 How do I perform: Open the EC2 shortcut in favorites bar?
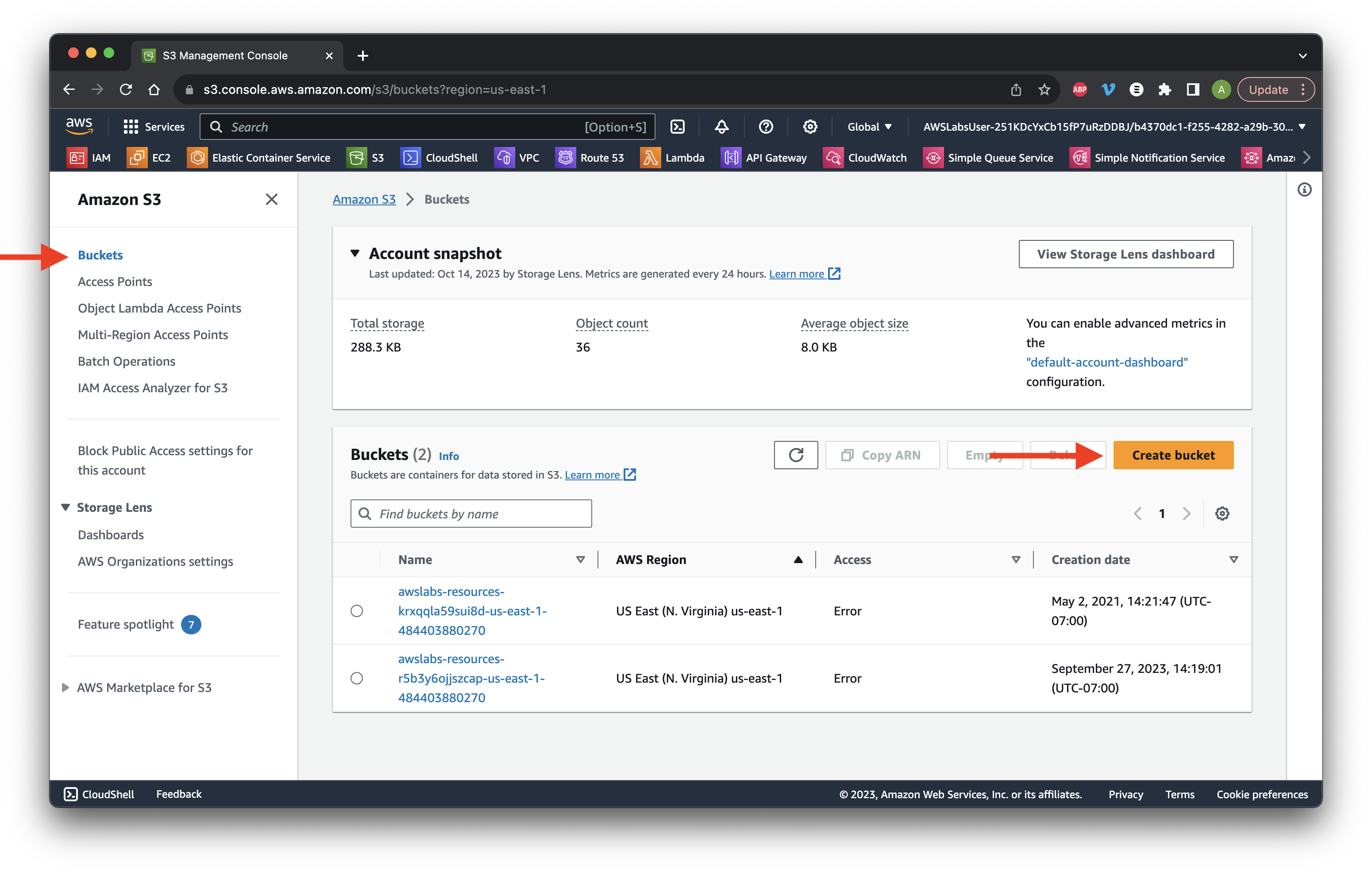point(149,158)
